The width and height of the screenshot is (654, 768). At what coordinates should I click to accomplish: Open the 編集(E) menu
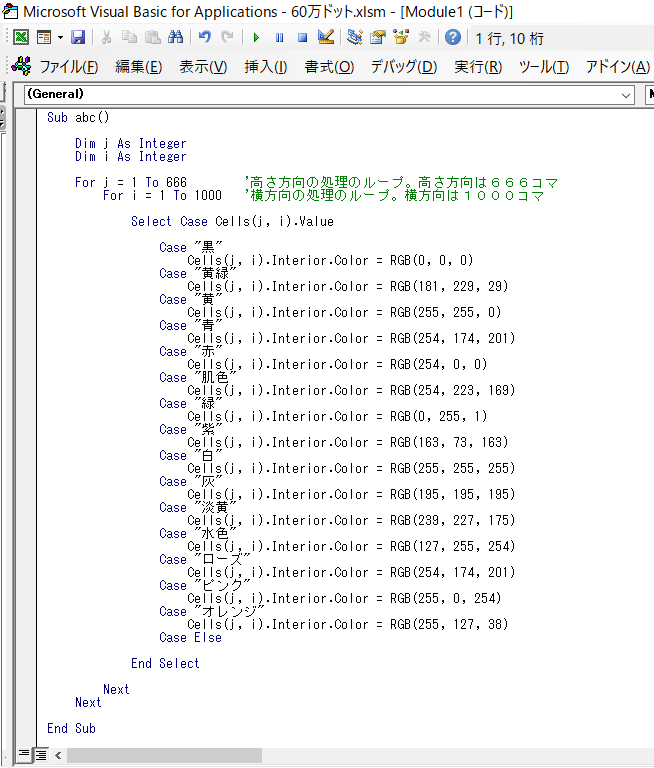(x=139, y=67)
